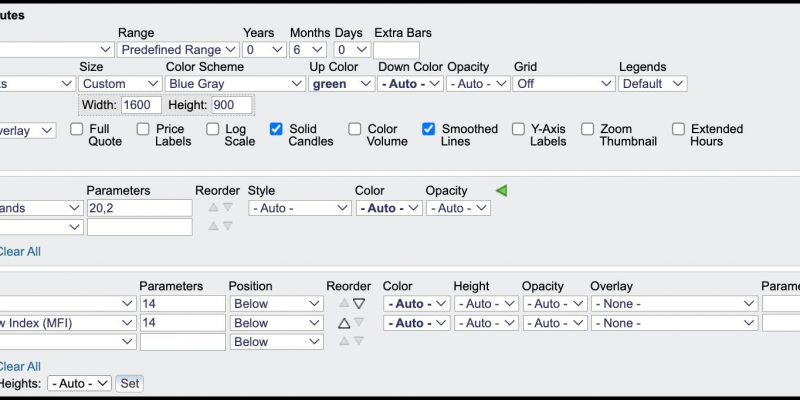The image size is (800, 400).
Task: Expand the Predefined Range dropdown
Action: (178, 50)
